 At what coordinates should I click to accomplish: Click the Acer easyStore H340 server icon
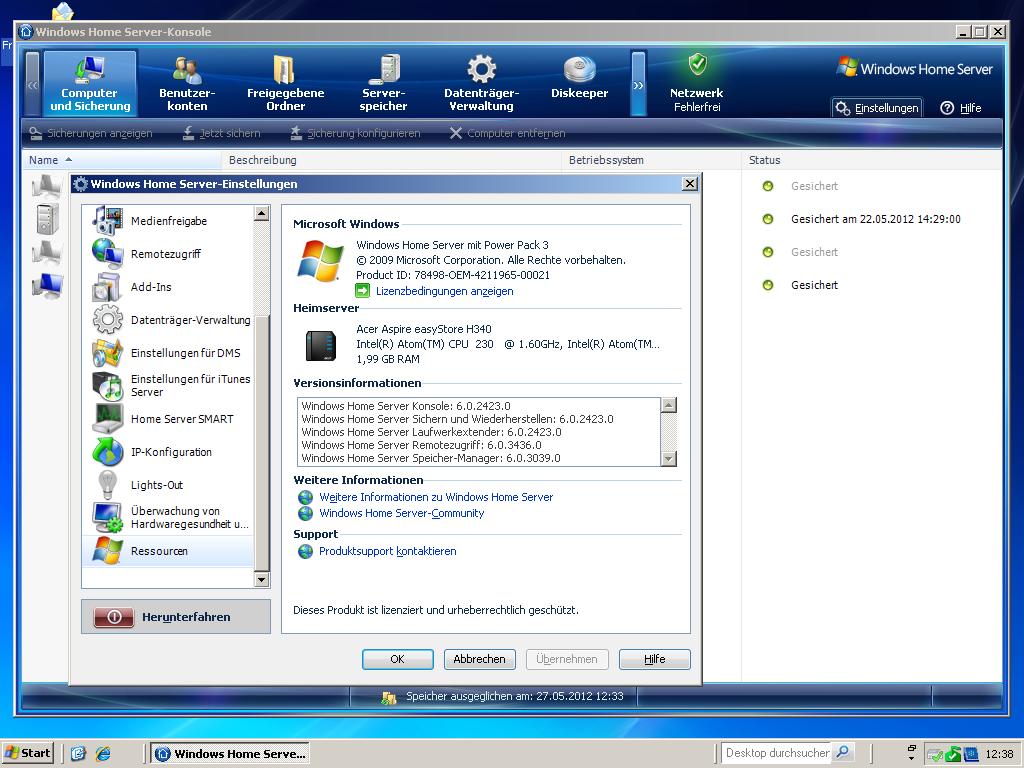pos(321,345)
